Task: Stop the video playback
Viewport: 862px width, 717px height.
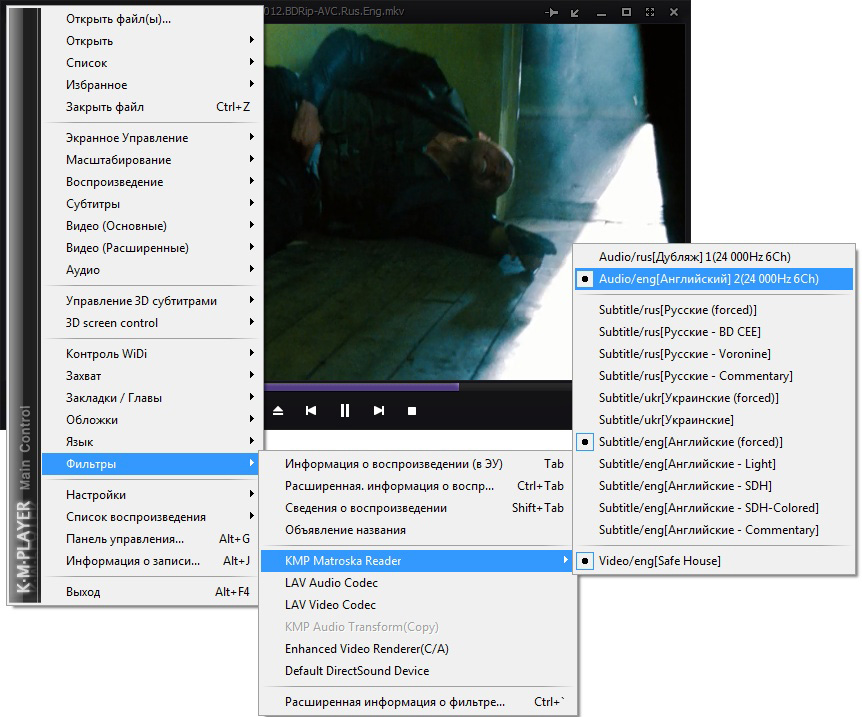Action: (x=412, y=411)
